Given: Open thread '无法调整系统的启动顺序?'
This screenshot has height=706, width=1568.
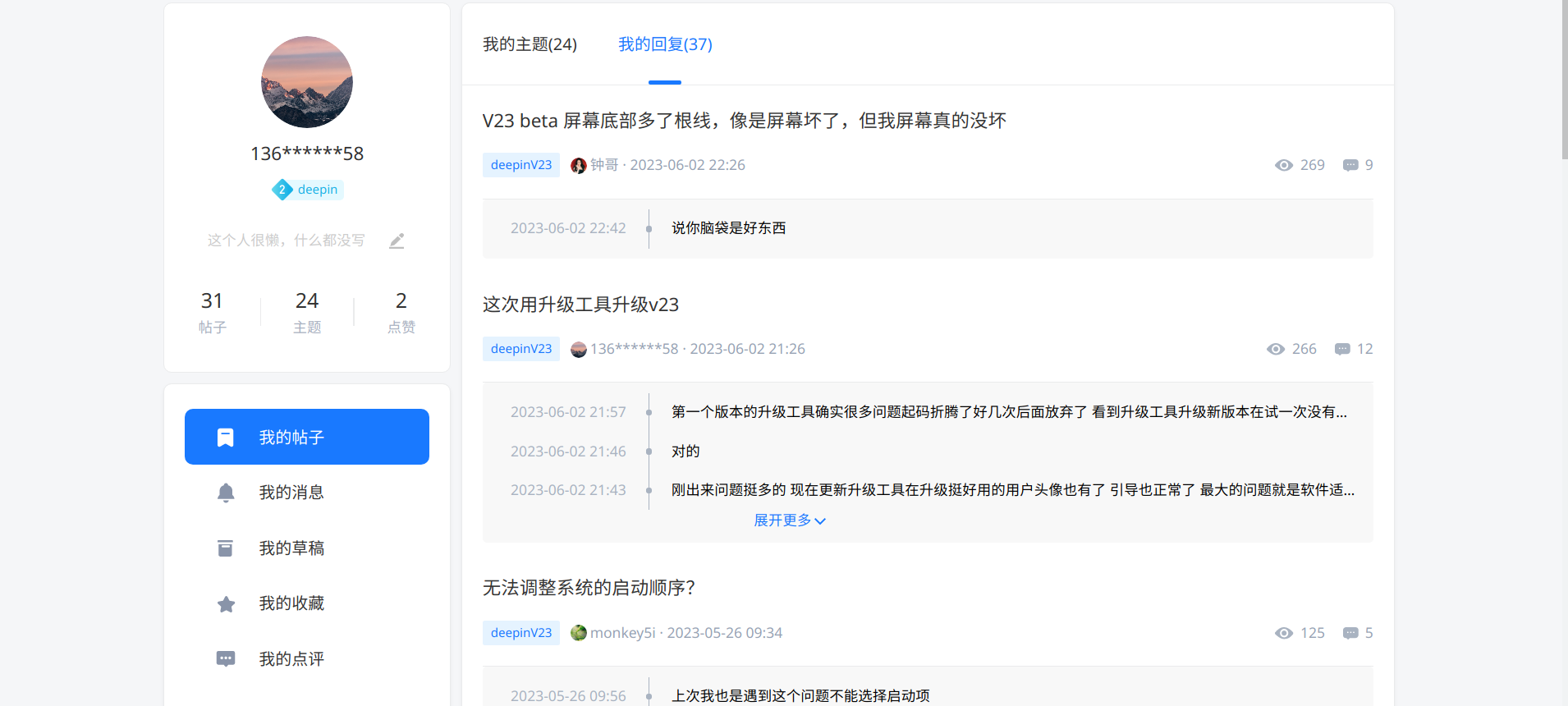Looking at the screenshot, I should click(589, 588).
